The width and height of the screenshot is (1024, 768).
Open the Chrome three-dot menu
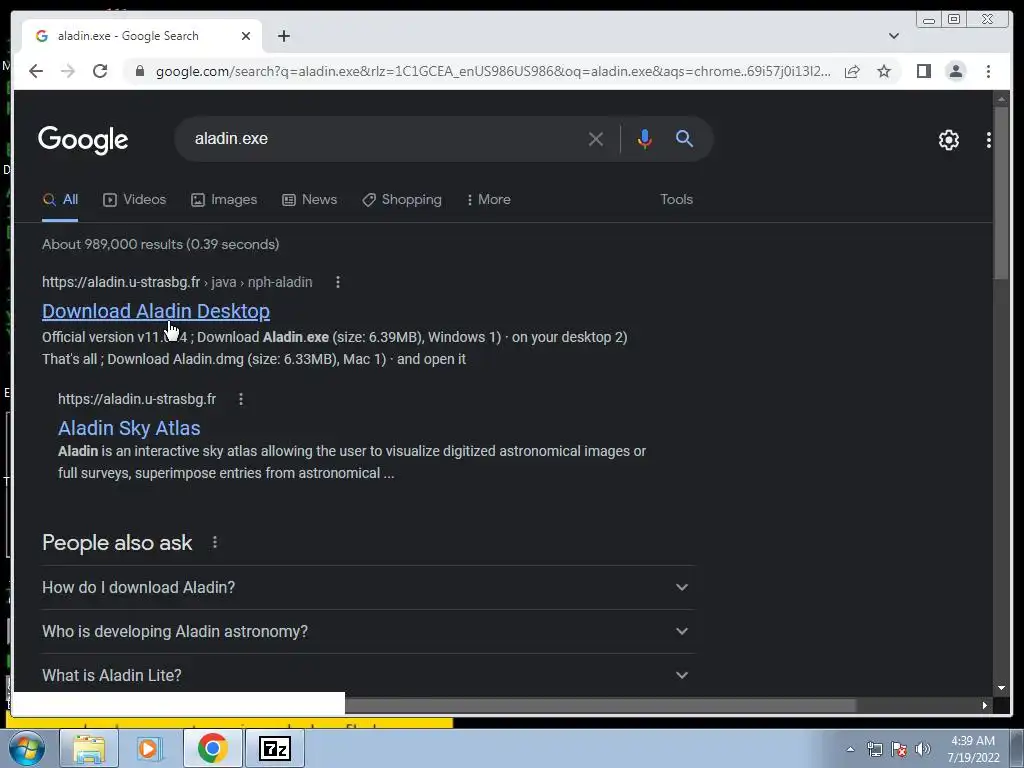tap(988, 71)
